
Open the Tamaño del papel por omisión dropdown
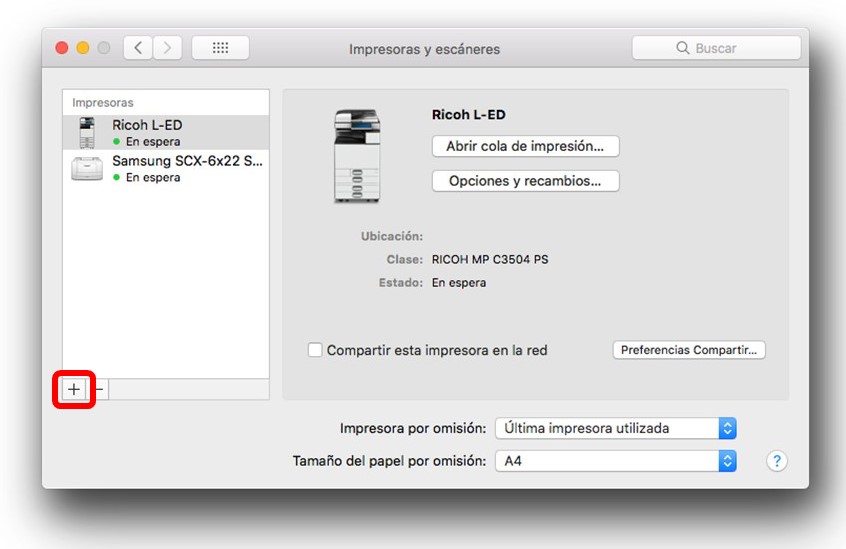616,461
